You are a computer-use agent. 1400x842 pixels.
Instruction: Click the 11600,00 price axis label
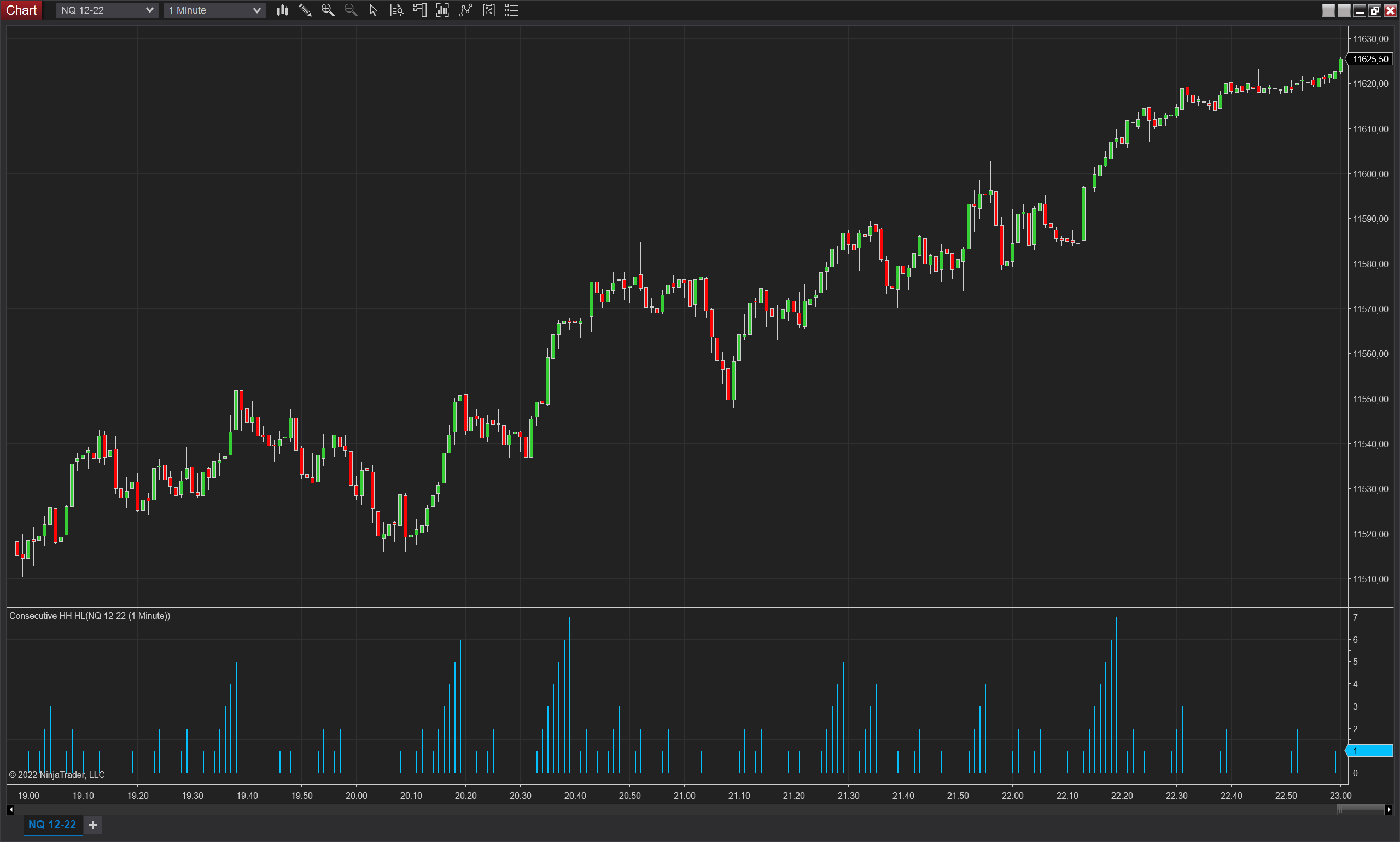coord(1370,174)
